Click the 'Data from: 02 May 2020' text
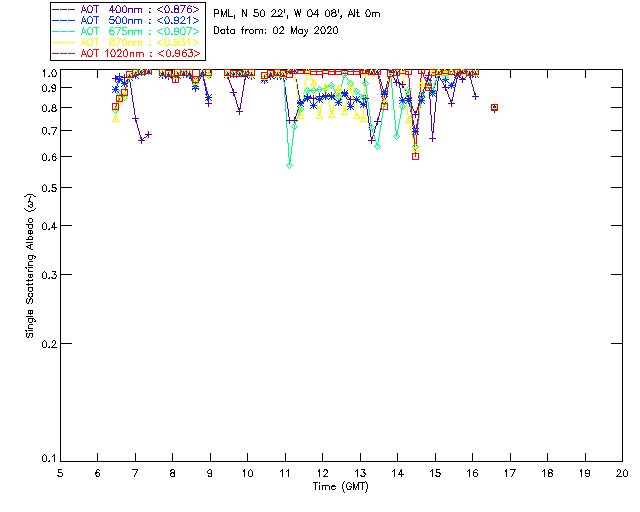 (276, 31)
